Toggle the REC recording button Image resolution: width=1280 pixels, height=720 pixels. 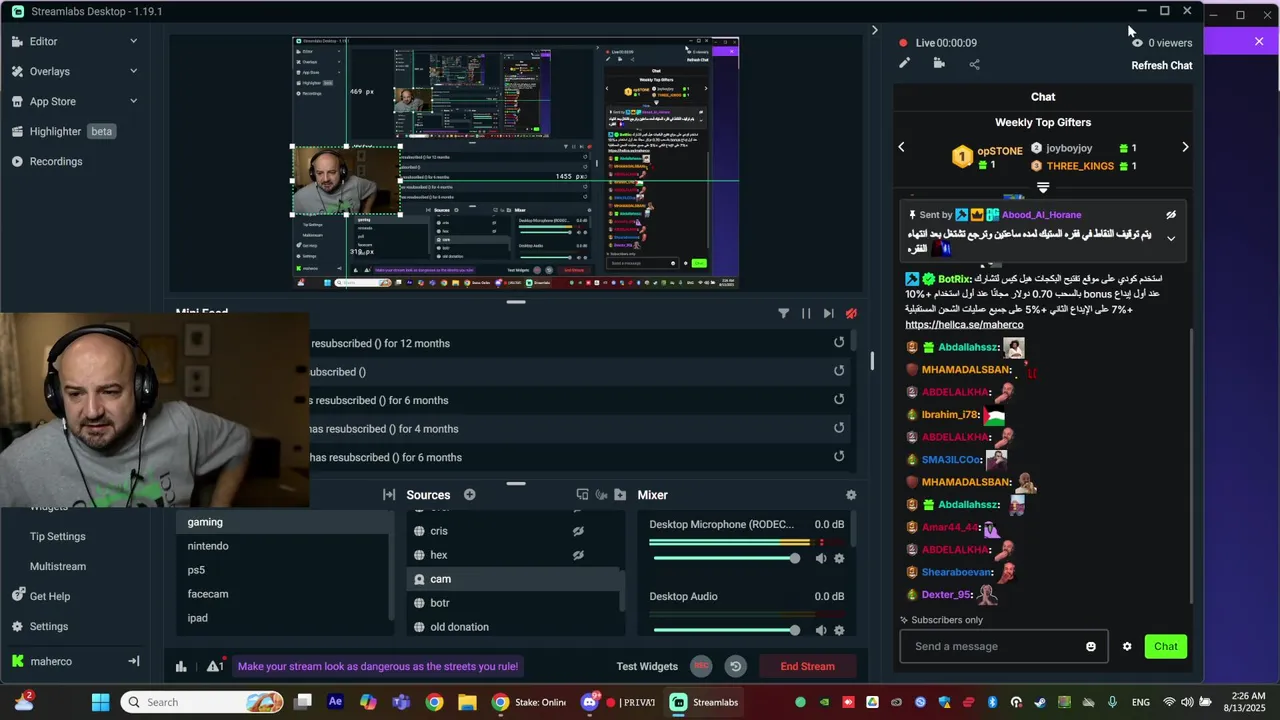[701, 666]
